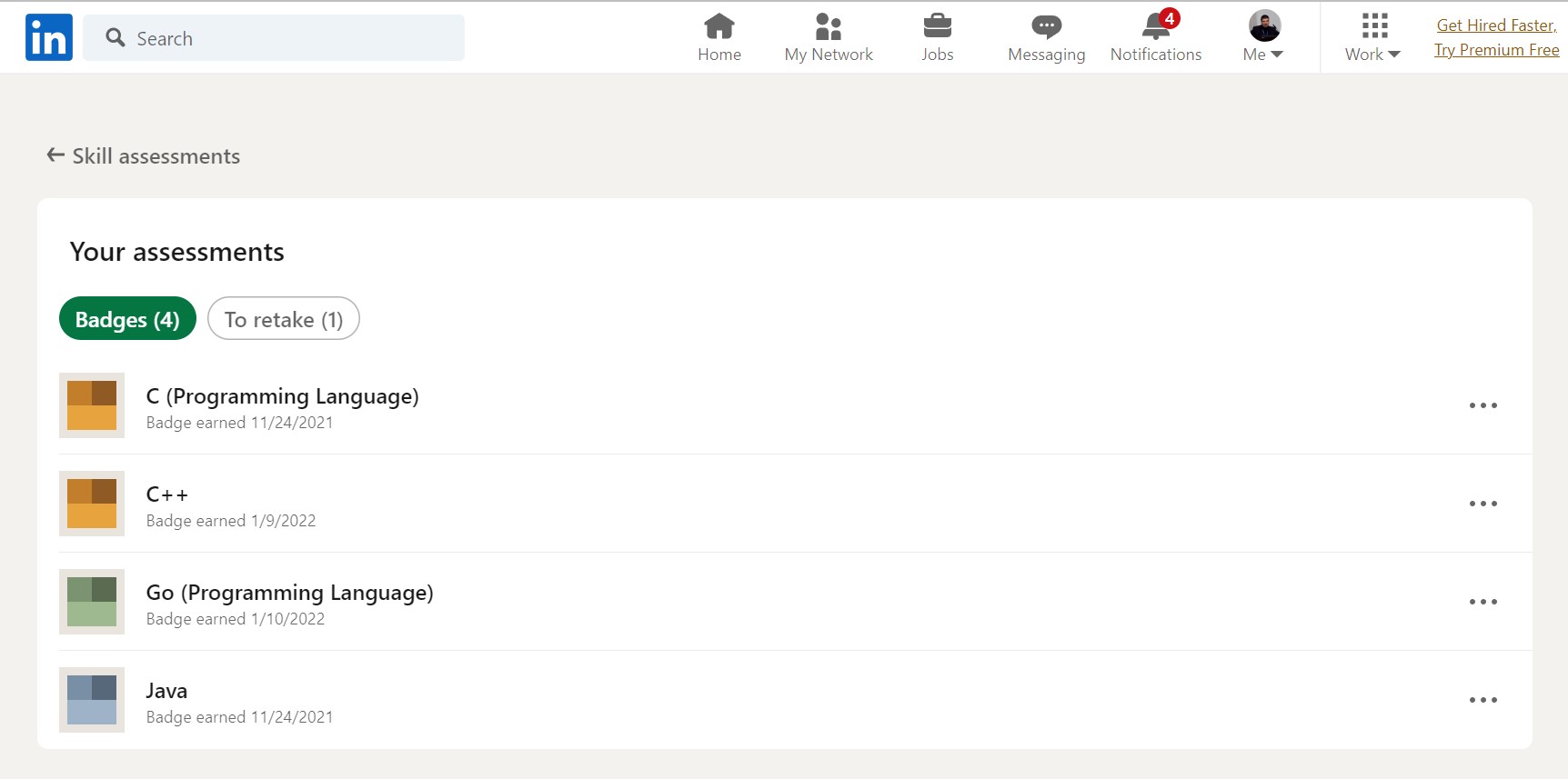Click the Try Premium Free link

pos(1496,50)
